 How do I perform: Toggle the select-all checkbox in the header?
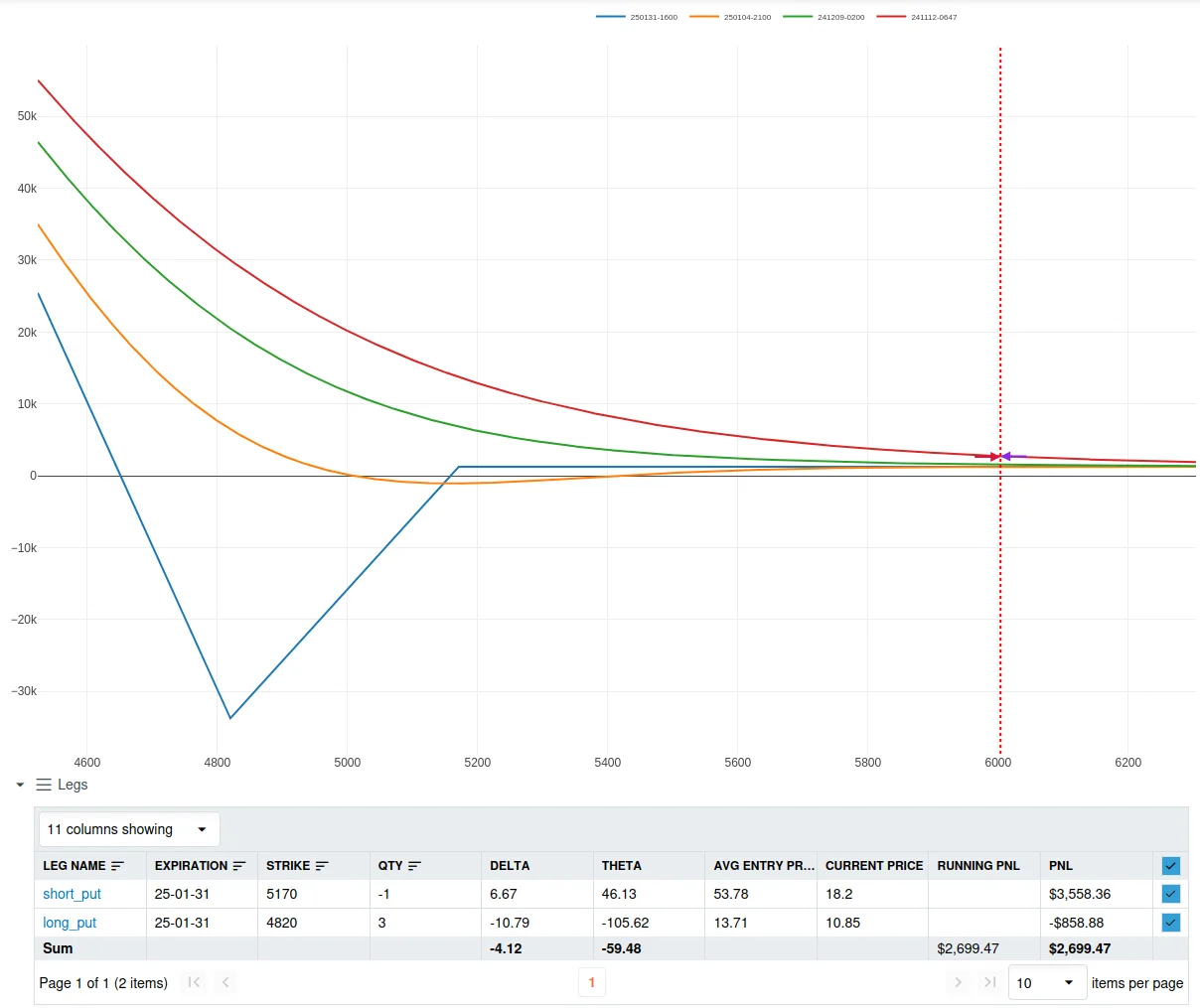point(1170,865)
